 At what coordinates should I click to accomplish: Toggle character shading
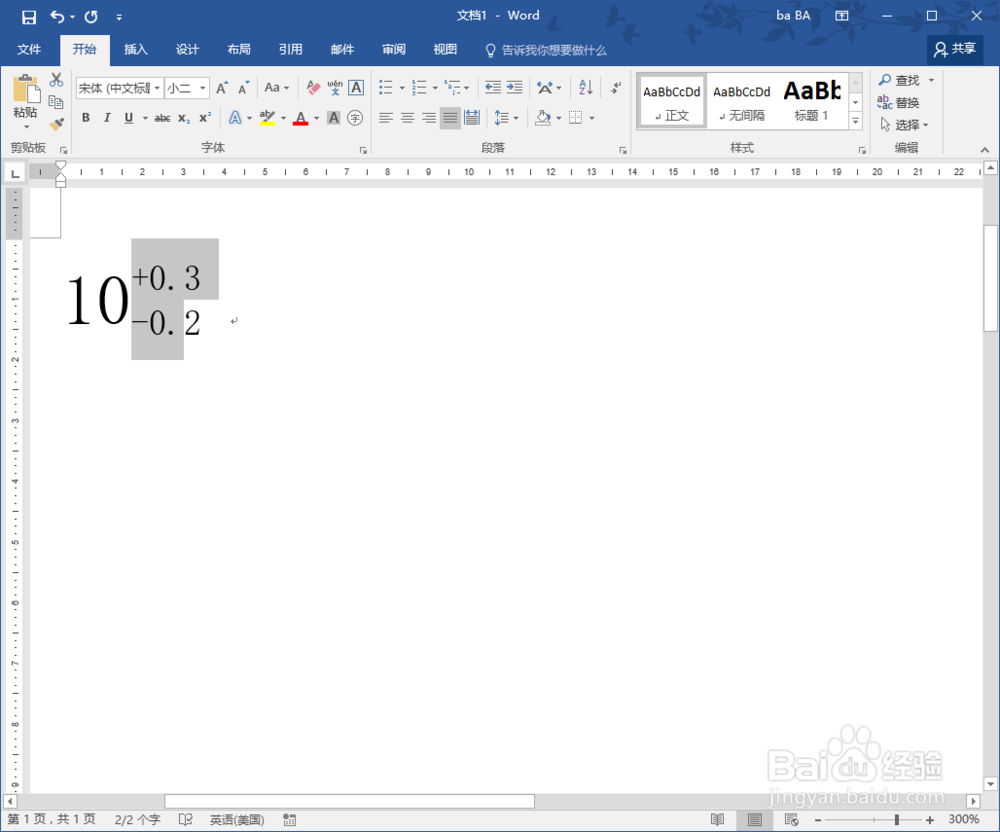[x=334, y=118]
